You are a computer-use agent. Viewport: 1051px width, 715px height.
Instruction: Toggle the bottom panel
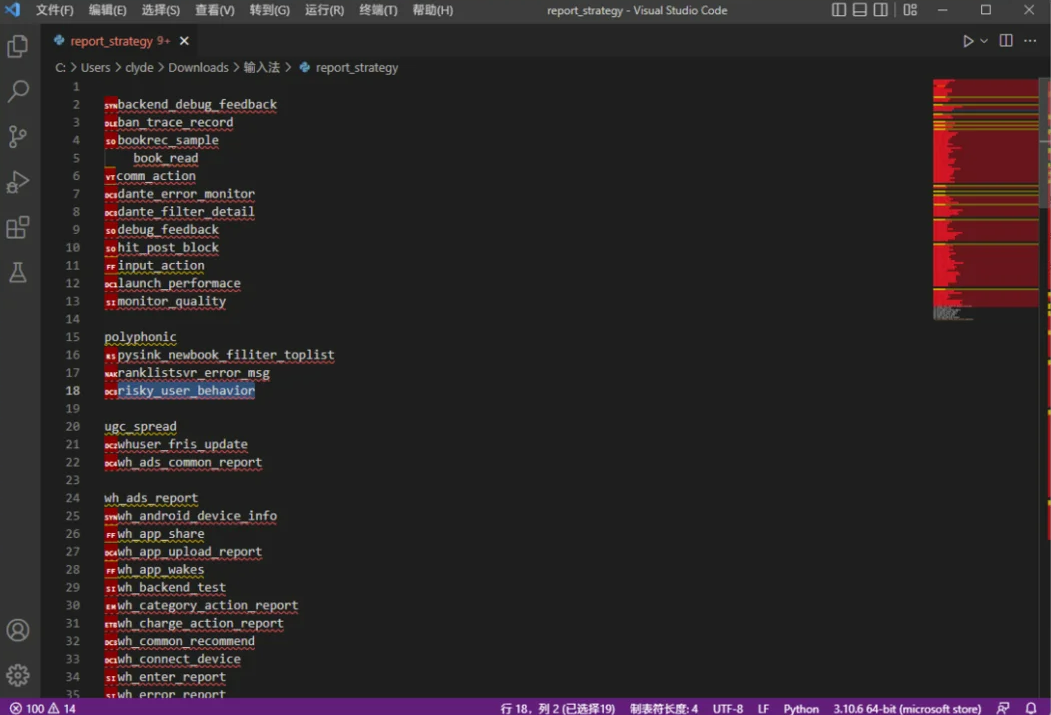[860, 10]
